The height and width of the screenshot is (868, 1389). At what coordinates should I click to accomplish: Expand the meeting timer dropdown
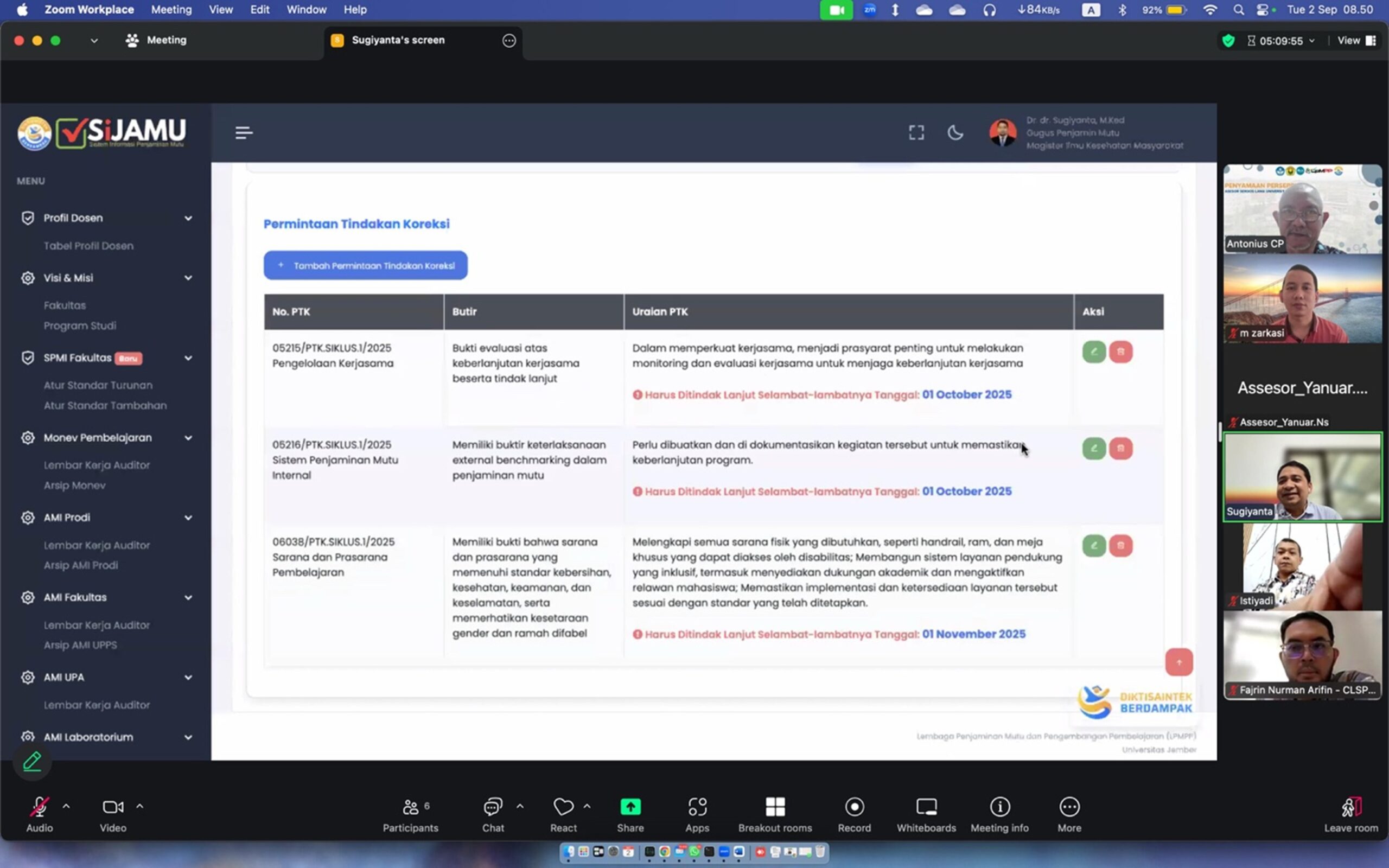tap(1311, 41)
